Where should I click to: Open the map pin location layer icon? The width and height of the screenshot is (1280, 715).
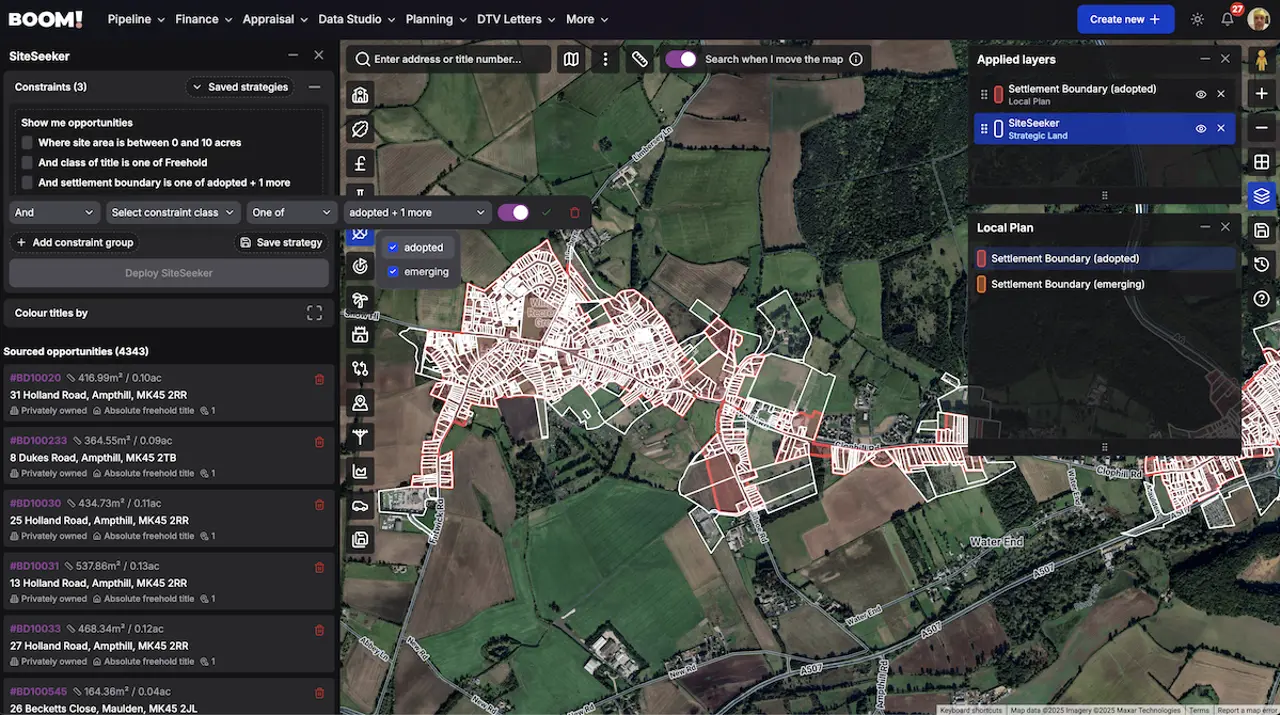coord(360,403)
